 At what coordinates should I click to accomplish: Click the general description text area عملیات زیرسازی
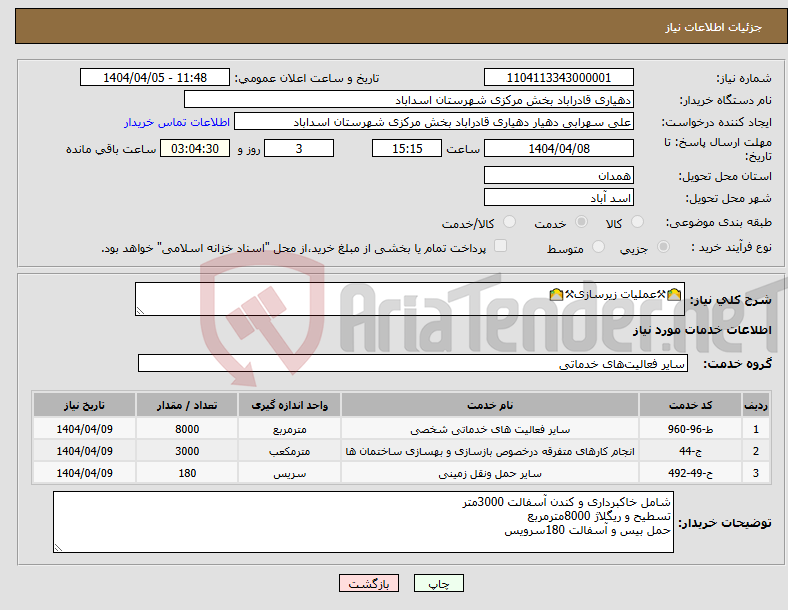click(410, 299)
